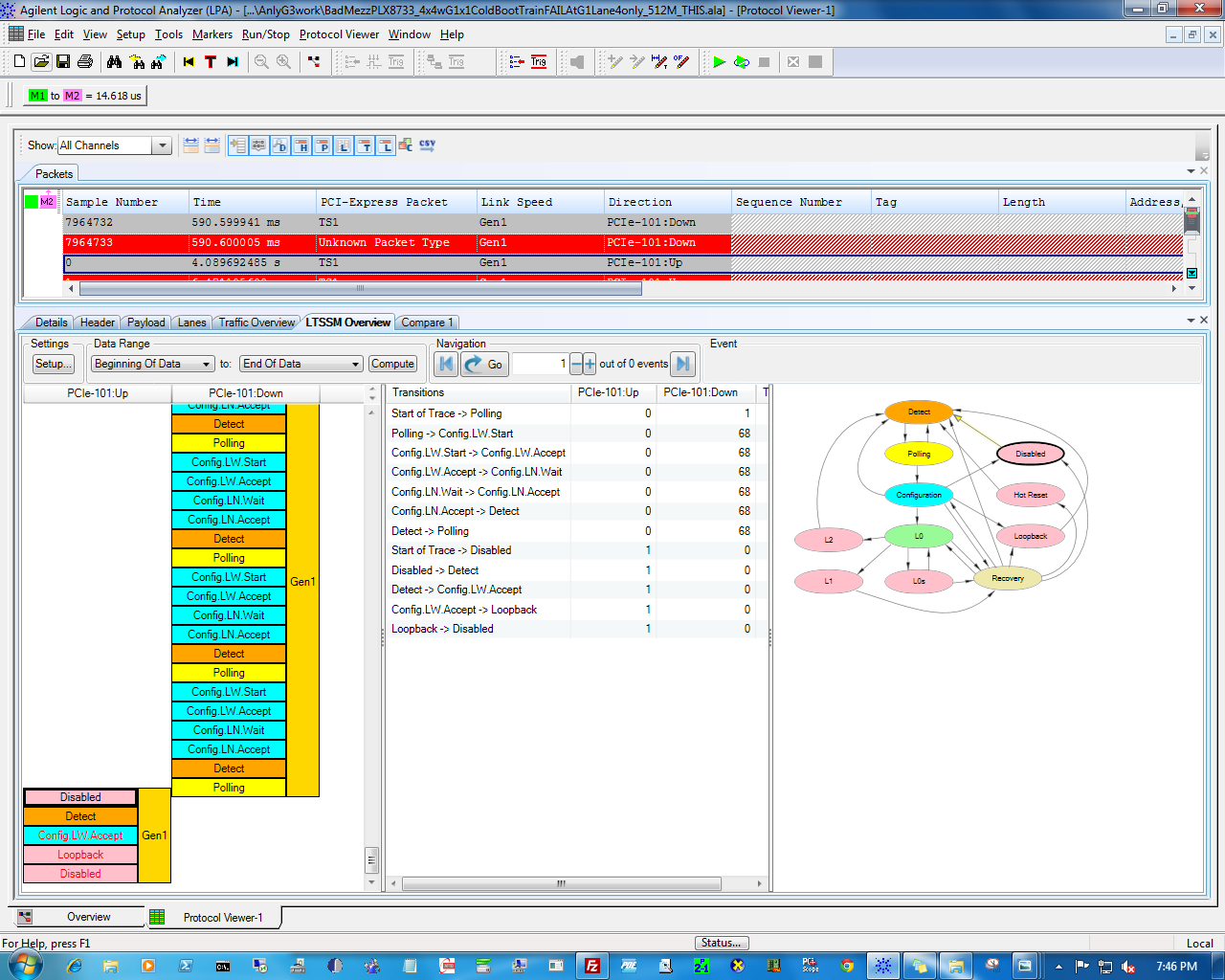
Task: Click the Print icon in the toolbar
Action: pos(85,62)
